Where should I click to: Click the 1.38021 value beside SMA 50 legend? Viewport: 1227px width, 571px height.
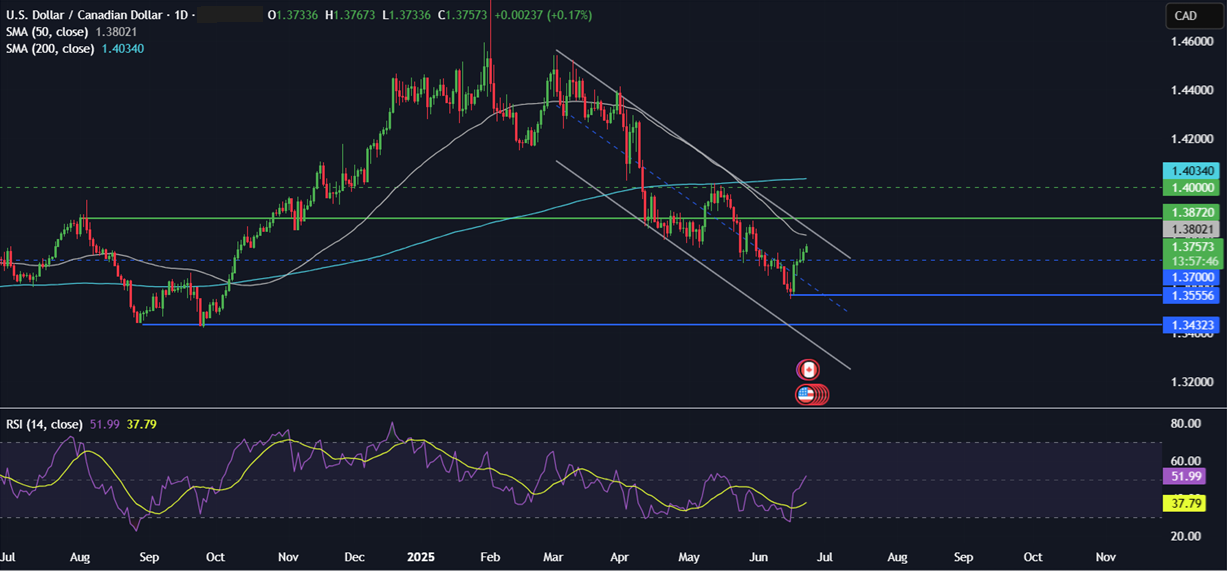click(x=118, y=32)
